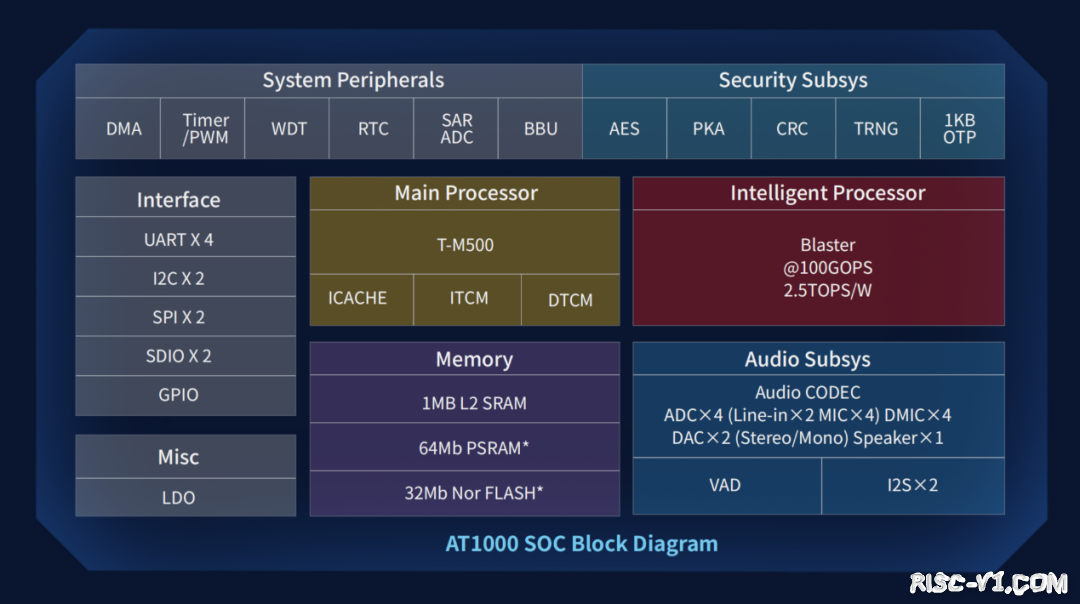The height and width of the screenshot is (604, 1080).
Task: Click the I2S×2 audio block
Action: coord(912,485)
